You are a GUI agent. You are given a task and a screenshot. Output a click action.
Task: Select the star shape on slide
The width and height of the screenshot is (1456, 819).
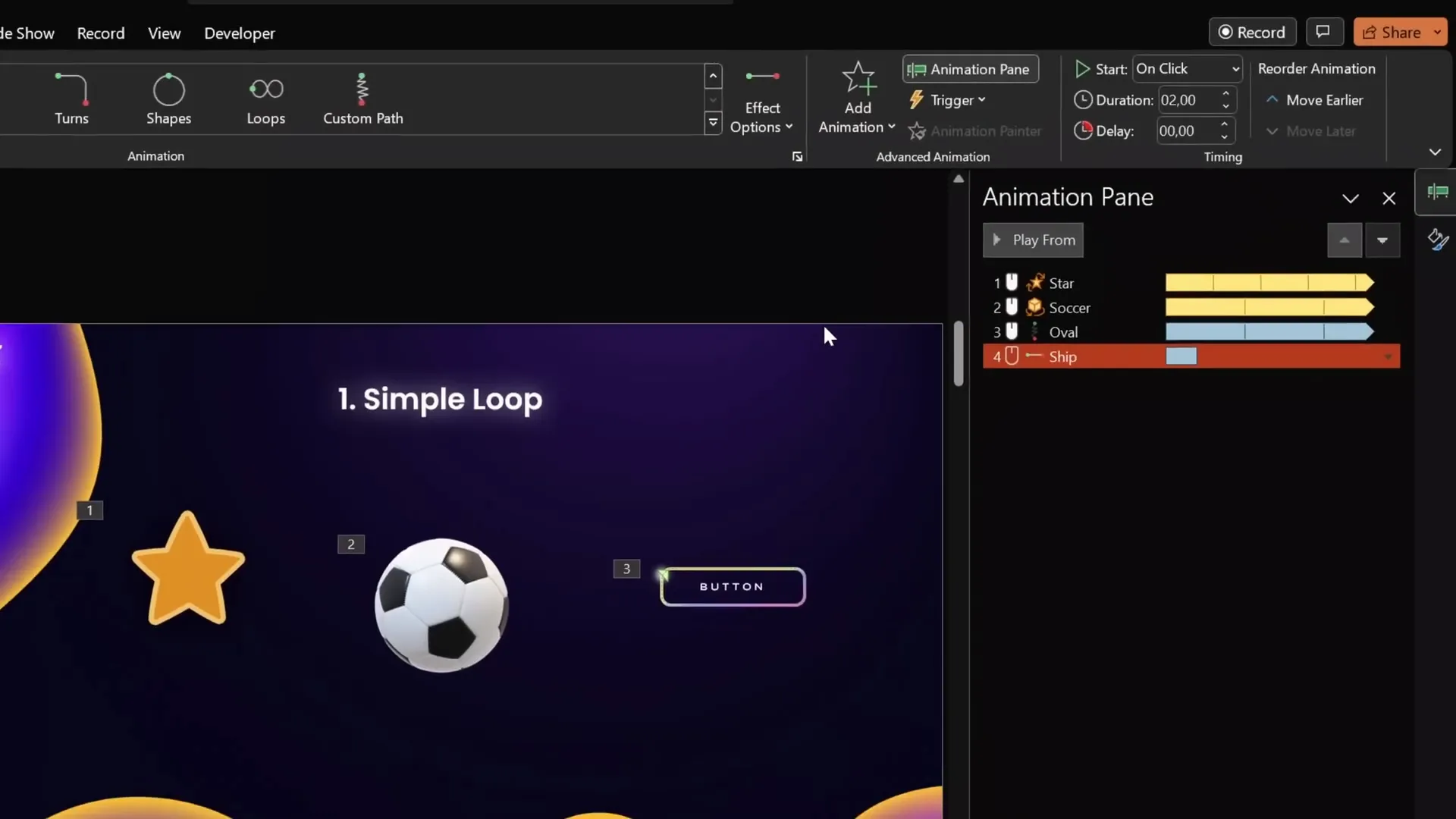(x=188, y=569)
